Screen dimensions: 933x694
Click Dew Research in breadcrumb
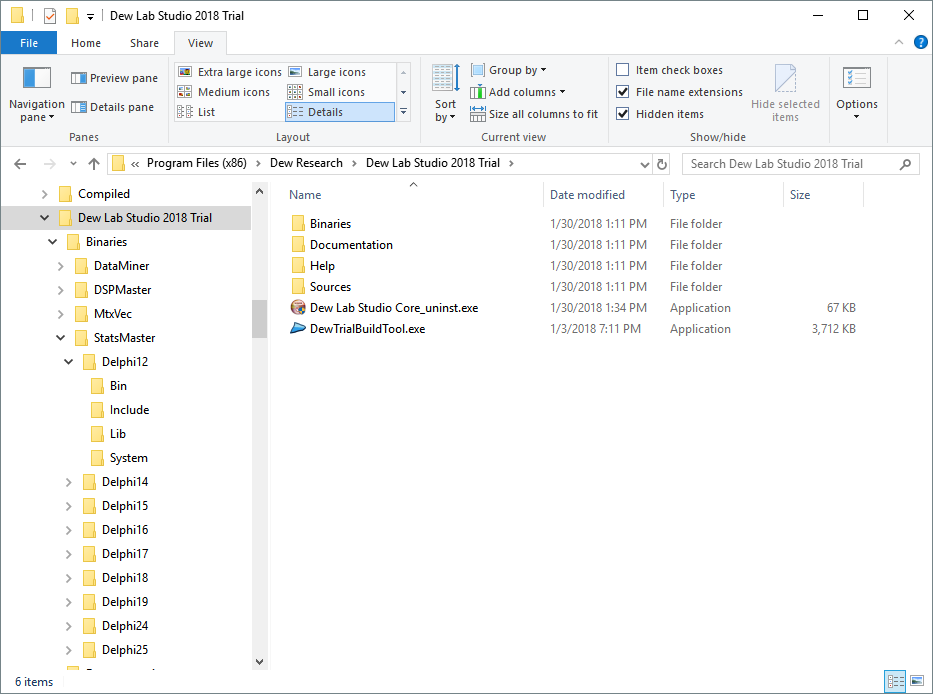[306, 163]
